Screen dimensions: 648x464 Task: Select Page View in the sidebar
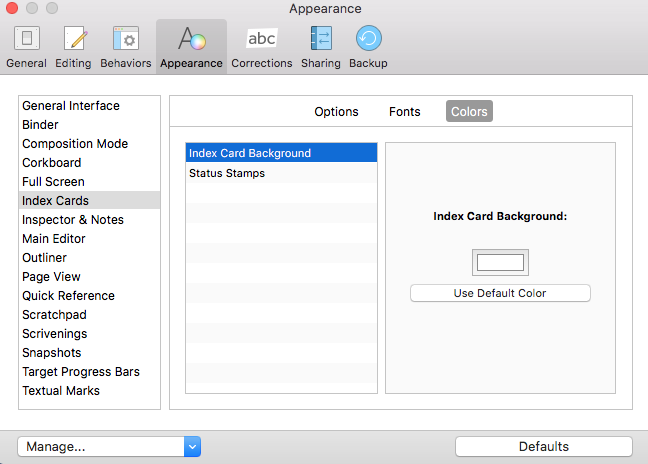pos(89,277)
